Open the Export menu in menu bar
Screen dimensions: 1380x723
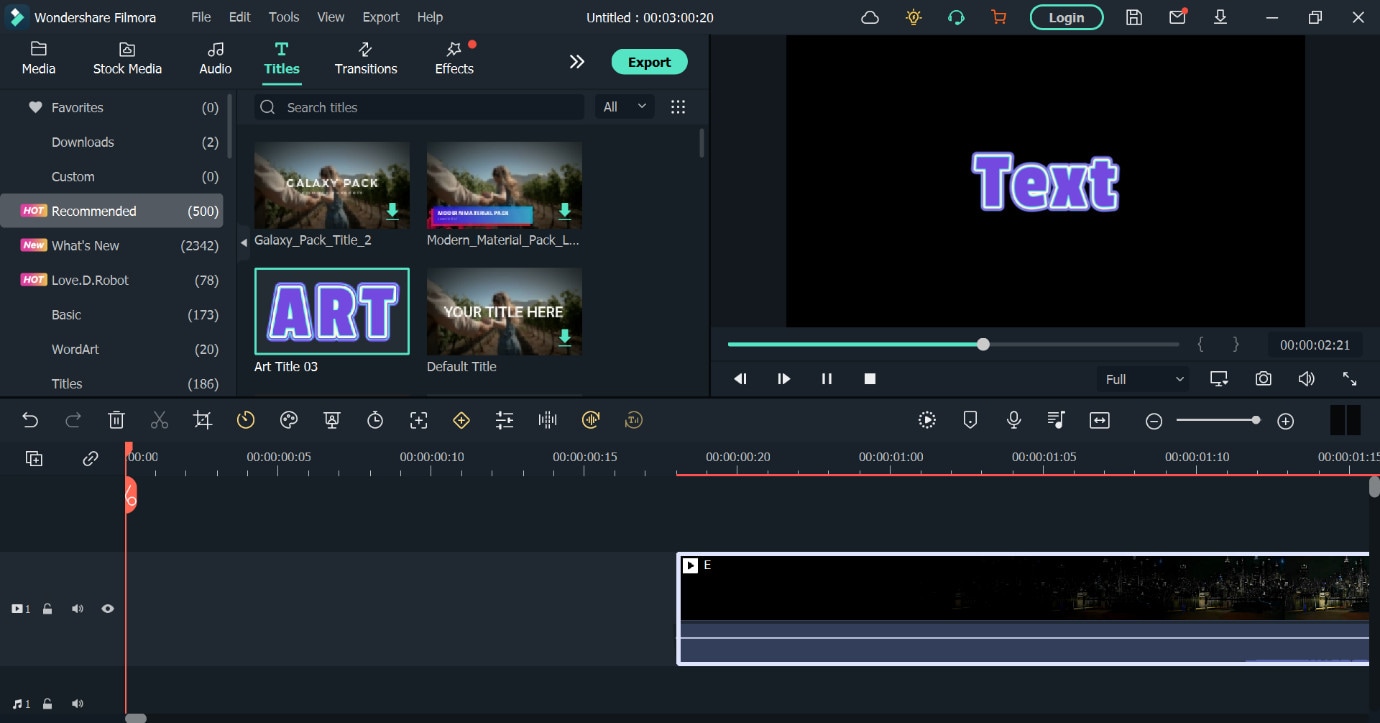coord(380,17)
